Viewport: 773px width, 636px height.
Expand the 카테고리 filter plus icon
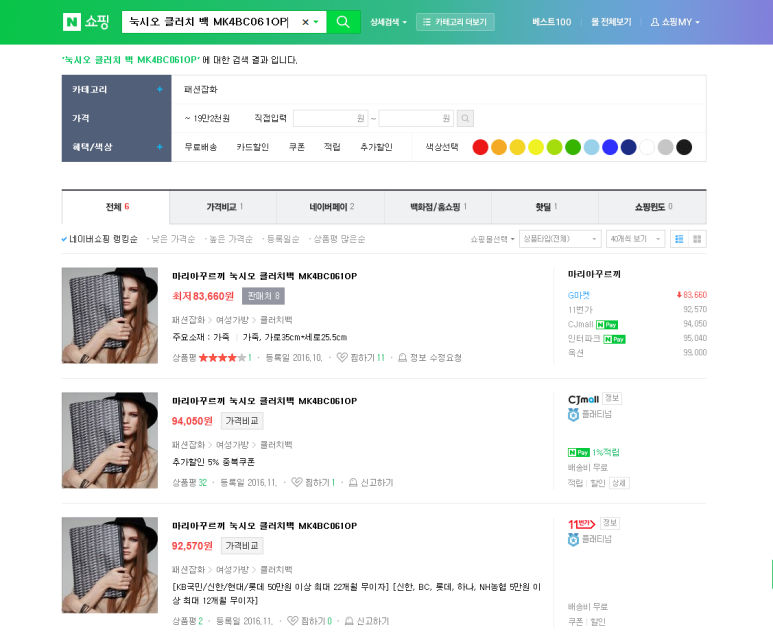tap(160, 89)
